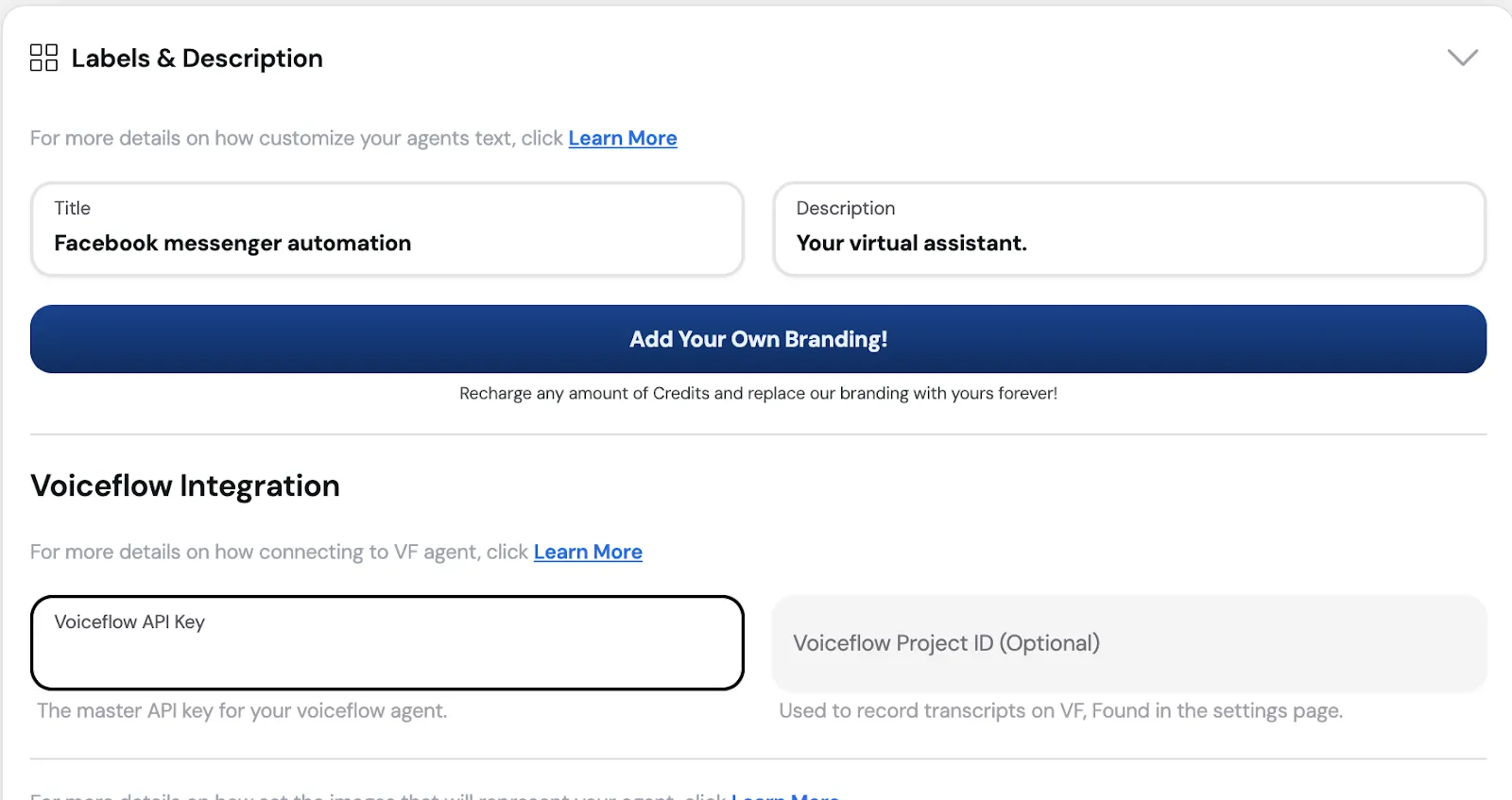Click the Recharge any amount of Credits text
Image resolution: width=1512 pixels, height=800 pixels.
pyautogui.click(x=758, y=393)
